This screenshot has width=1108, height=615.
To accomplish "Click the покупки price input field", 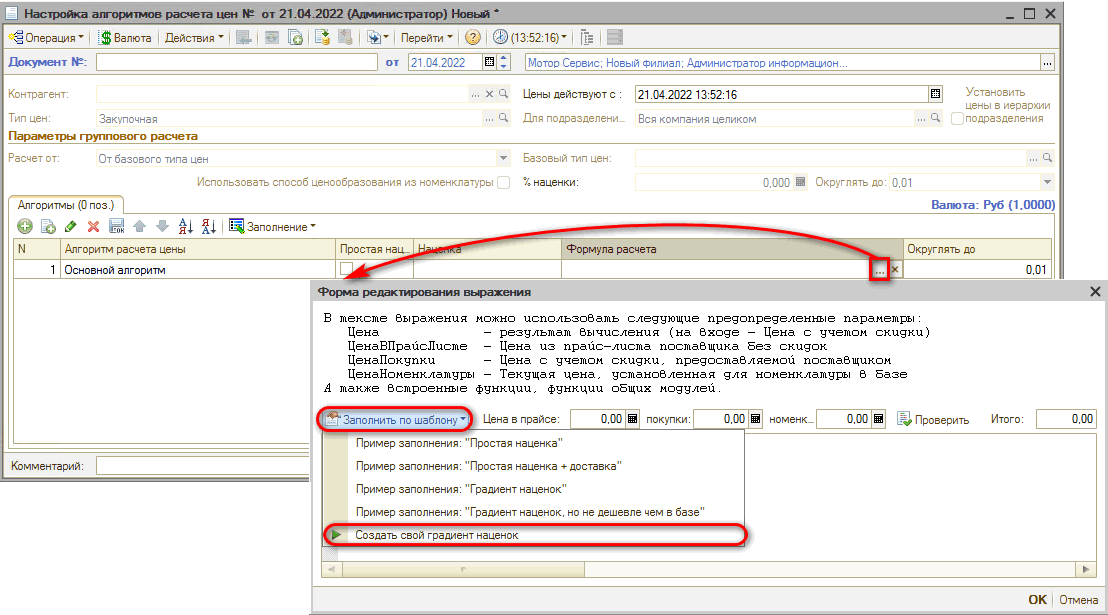I will 721,419.
